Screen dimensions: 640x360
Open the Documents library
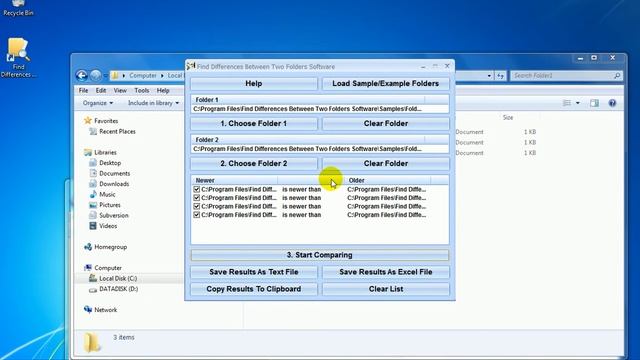[x=110, y=173]
